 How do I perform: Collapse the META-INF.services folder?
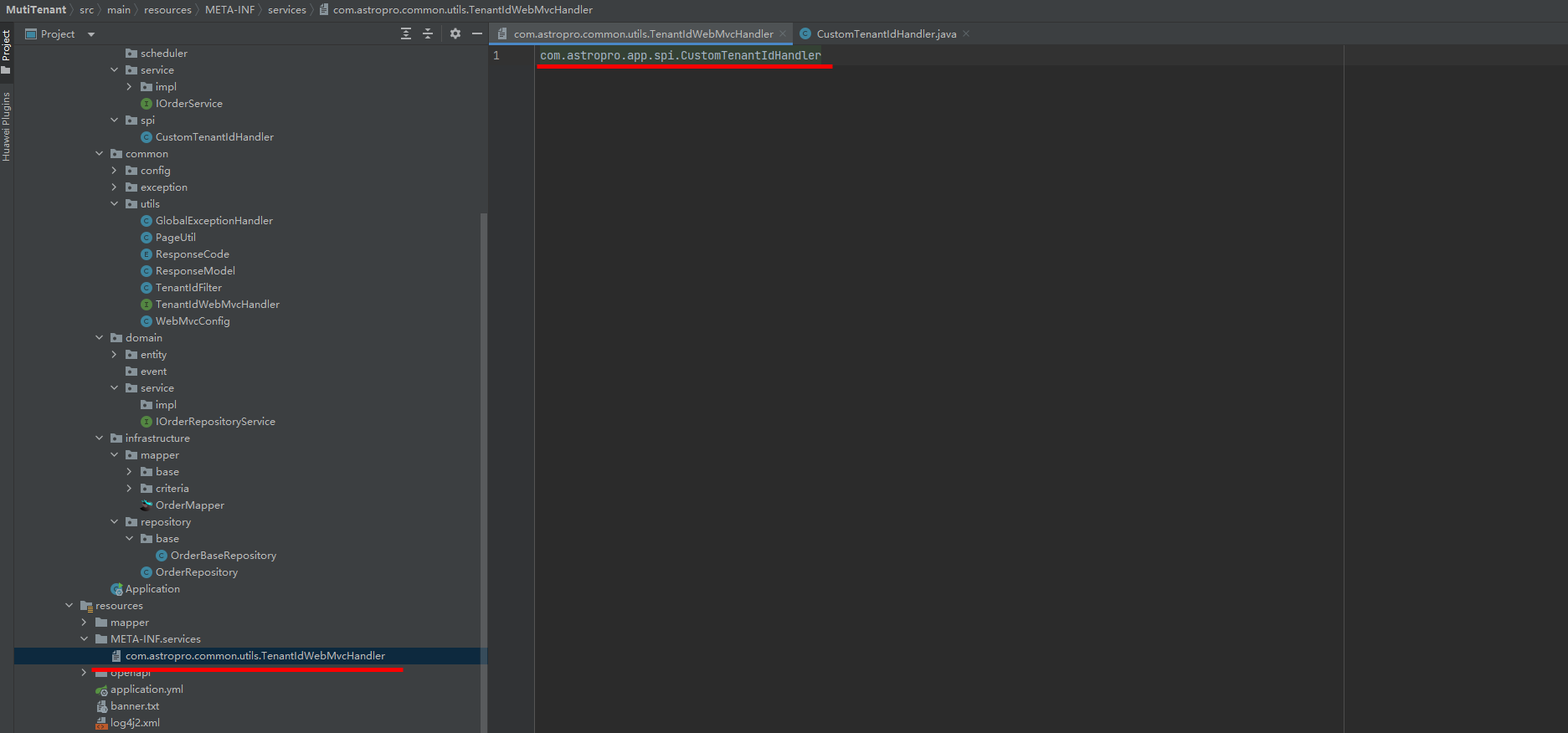pyautogui.click(x=85, y=639)
